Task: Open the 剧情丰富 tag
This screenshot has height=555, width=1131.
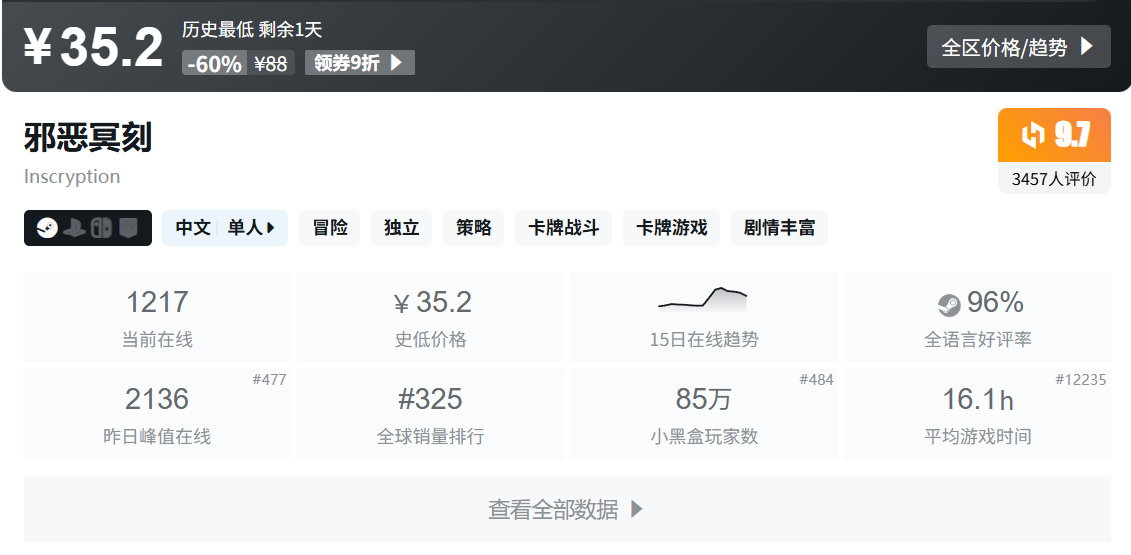Action: (x=779, y=228)
